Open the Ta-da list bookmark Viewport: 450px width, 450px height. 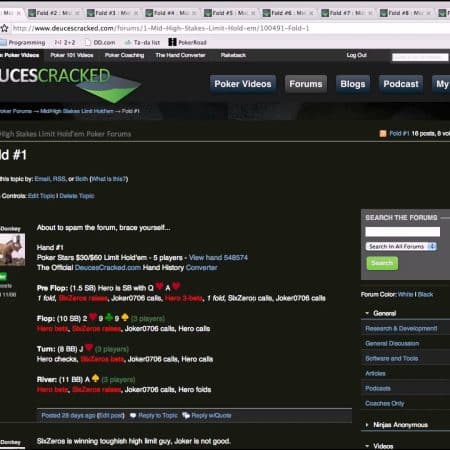(142, 43)
